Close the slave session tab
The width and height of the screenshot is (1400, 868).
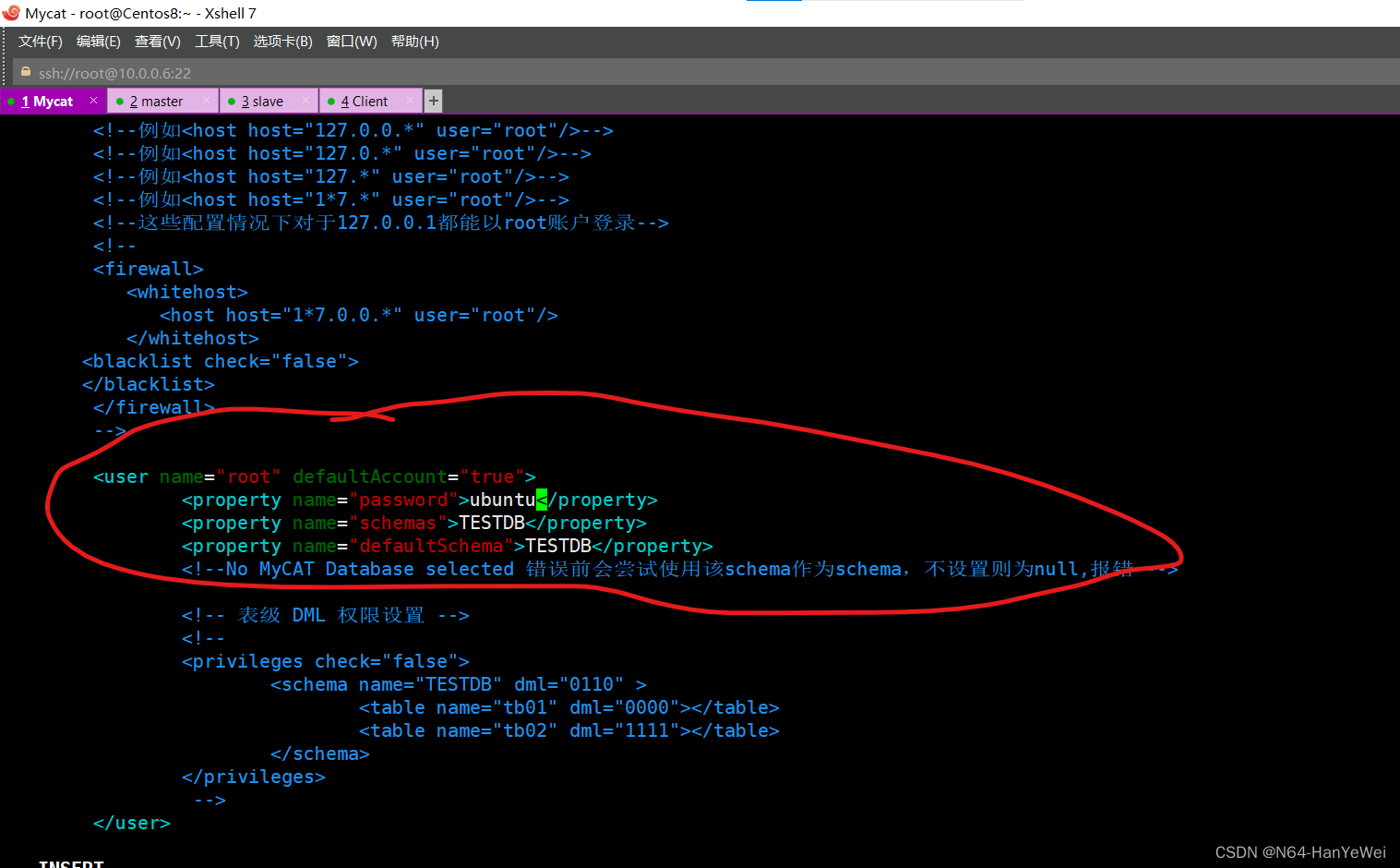306,101
